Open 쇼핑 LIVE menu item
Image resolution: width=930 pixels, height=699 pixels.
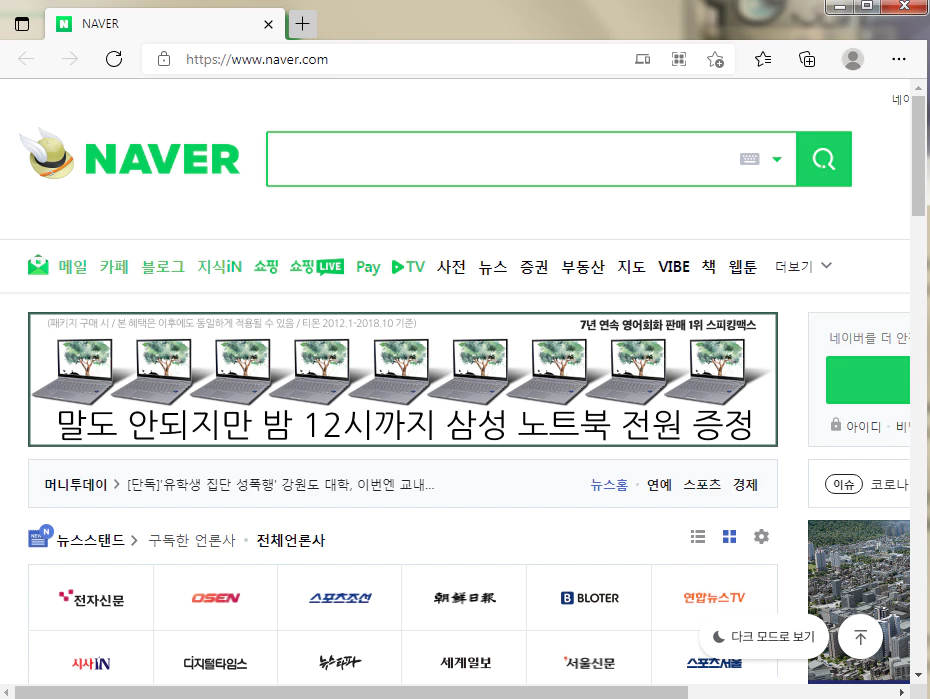[317, 267]
